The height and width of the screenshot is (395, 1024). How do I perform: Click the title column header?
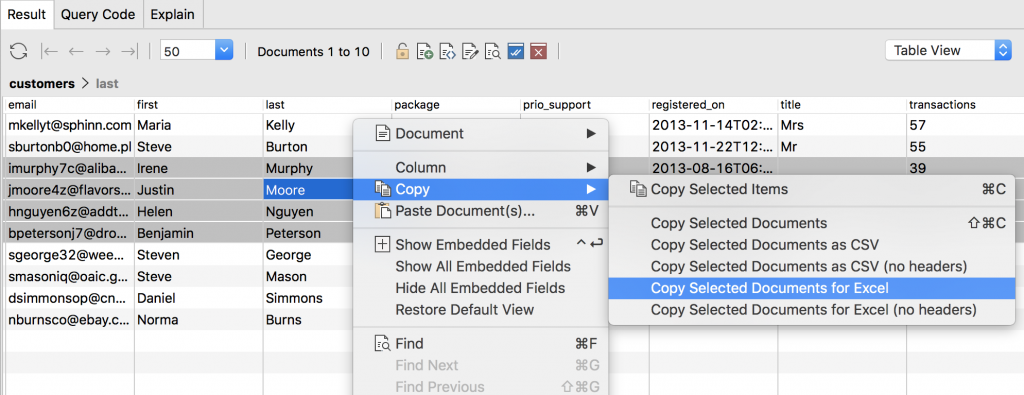pyautogui.click(x=842, y=104)
